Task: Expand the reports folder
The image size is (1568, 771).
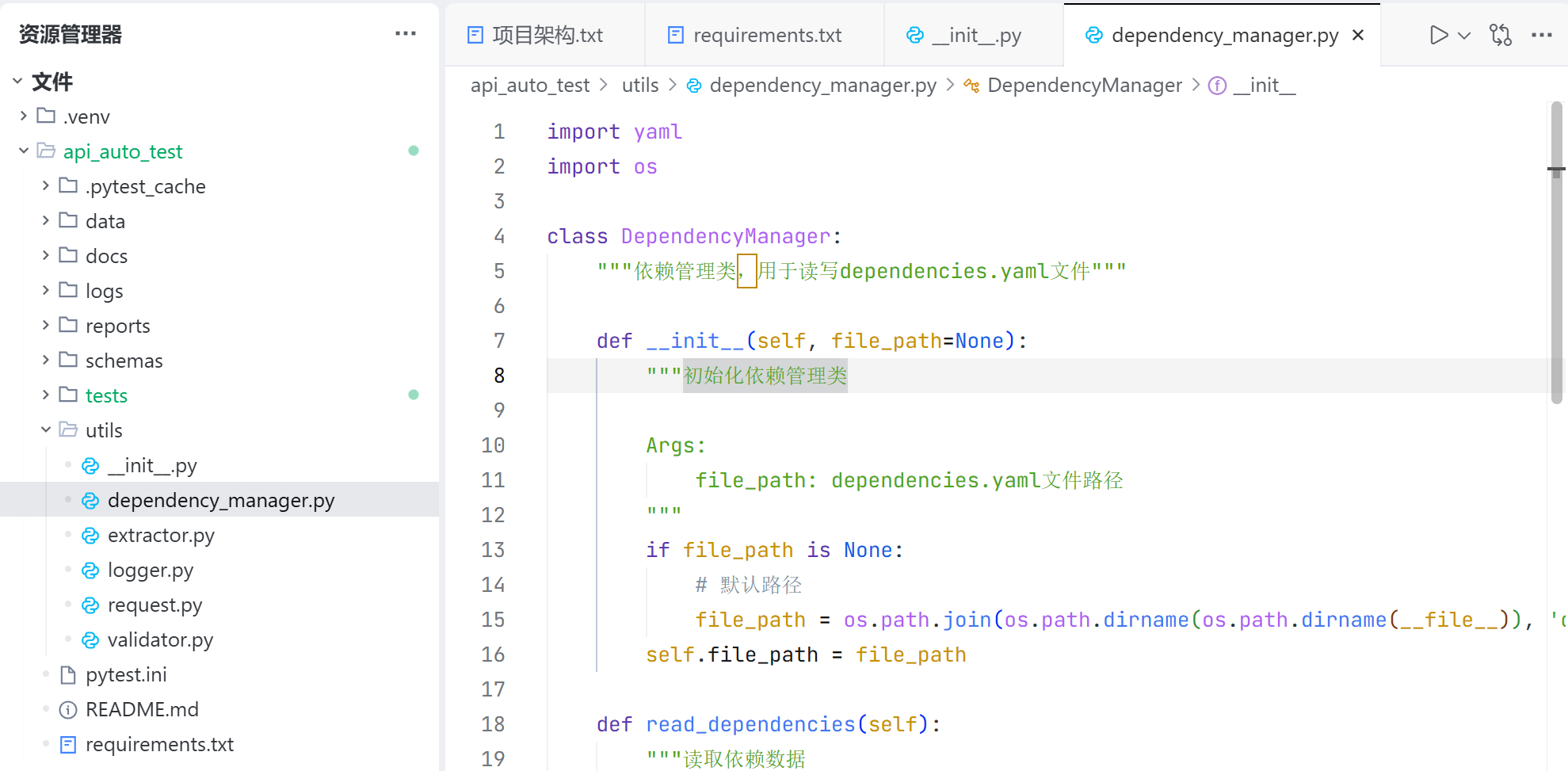Action: click(x=46, y=325)
